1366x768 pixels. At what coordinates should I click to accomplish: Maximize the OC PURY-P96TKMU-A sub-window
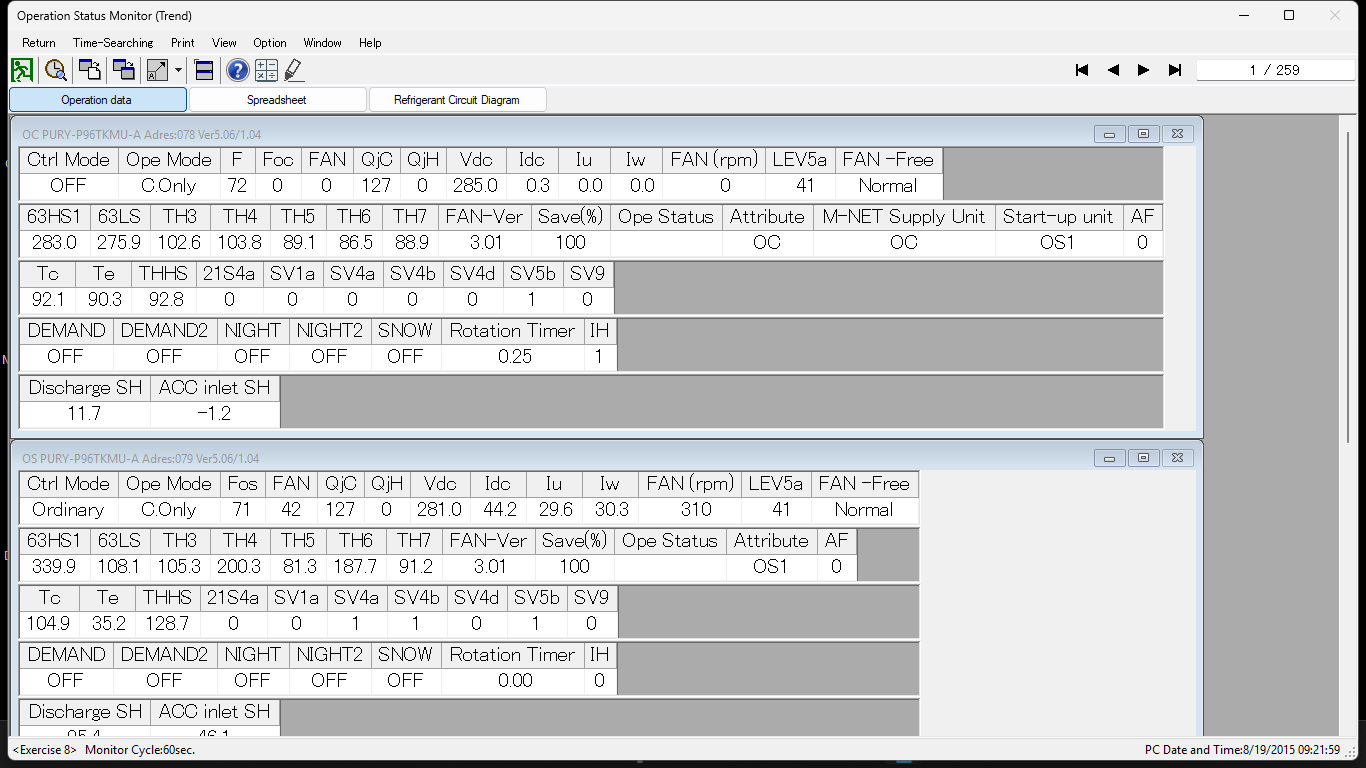click(1143, 134)
